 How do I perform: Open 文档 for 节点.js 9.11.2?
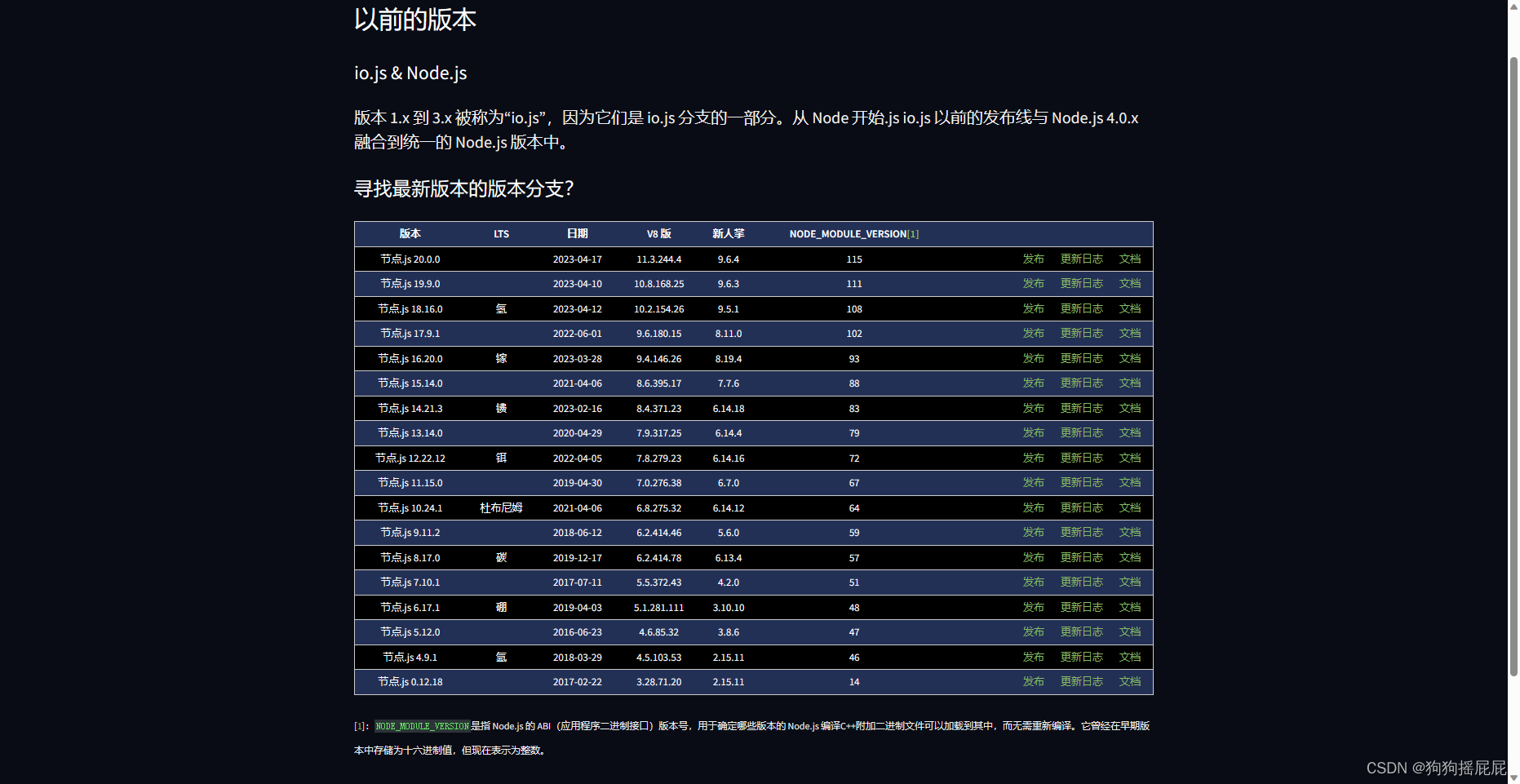click(x=1129, y=532)
